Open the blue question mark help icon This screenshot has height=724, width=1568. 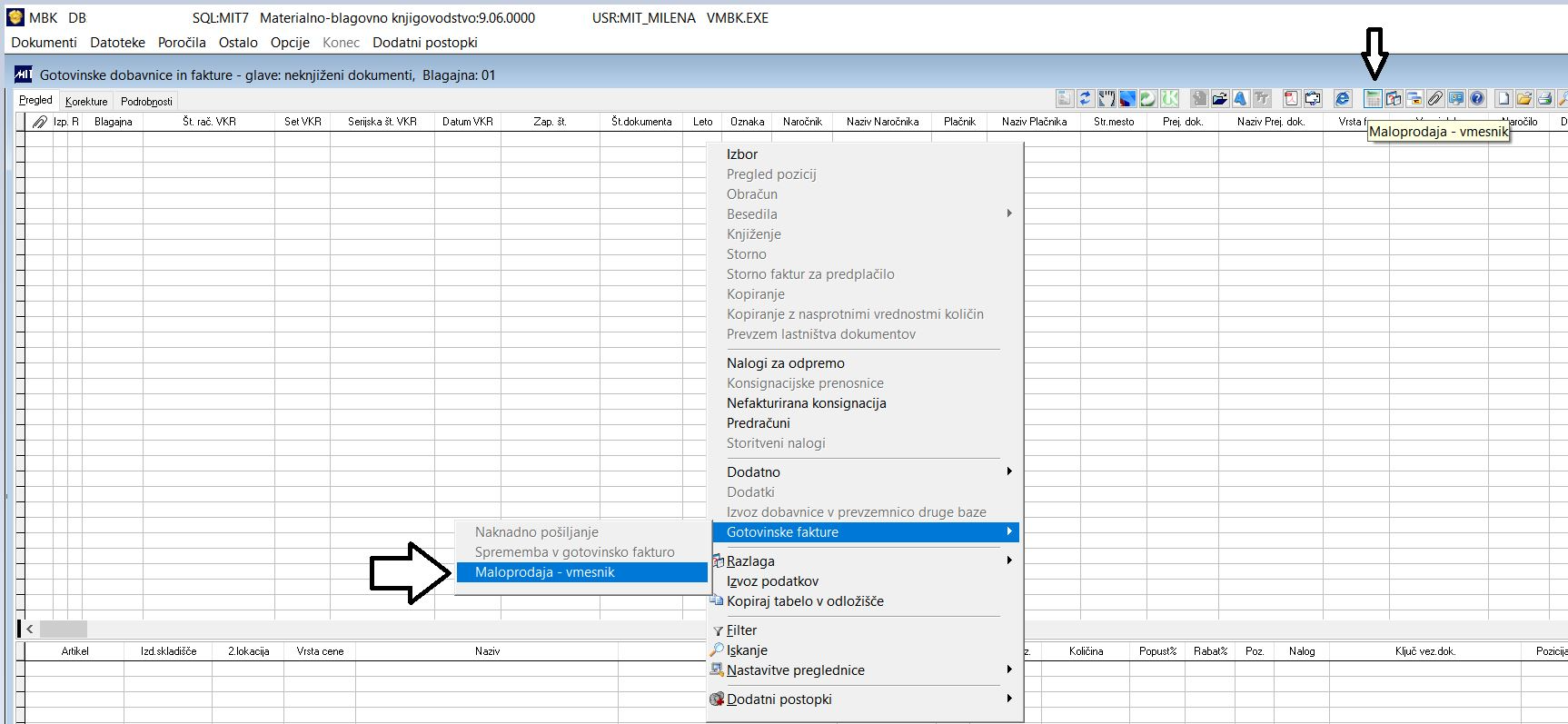click(x=1477, y=99)
